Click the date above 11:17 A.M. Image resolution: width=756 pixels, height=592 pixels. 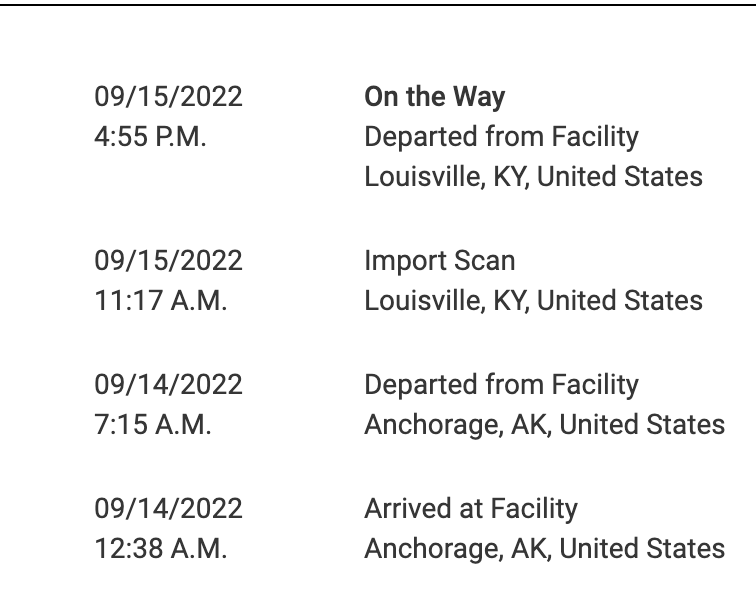coord(168,261)
